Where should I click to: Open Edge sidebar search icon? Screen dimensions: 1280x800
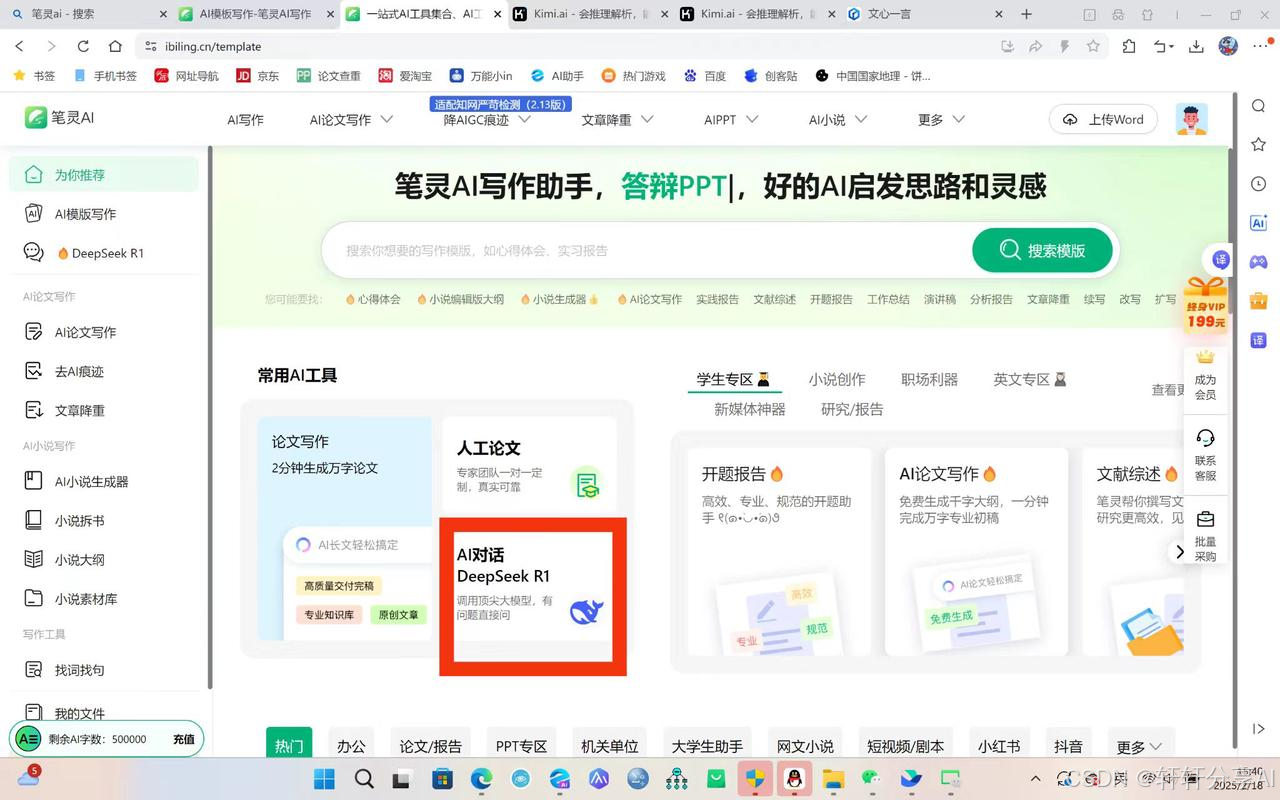[x=1259, y=107]
